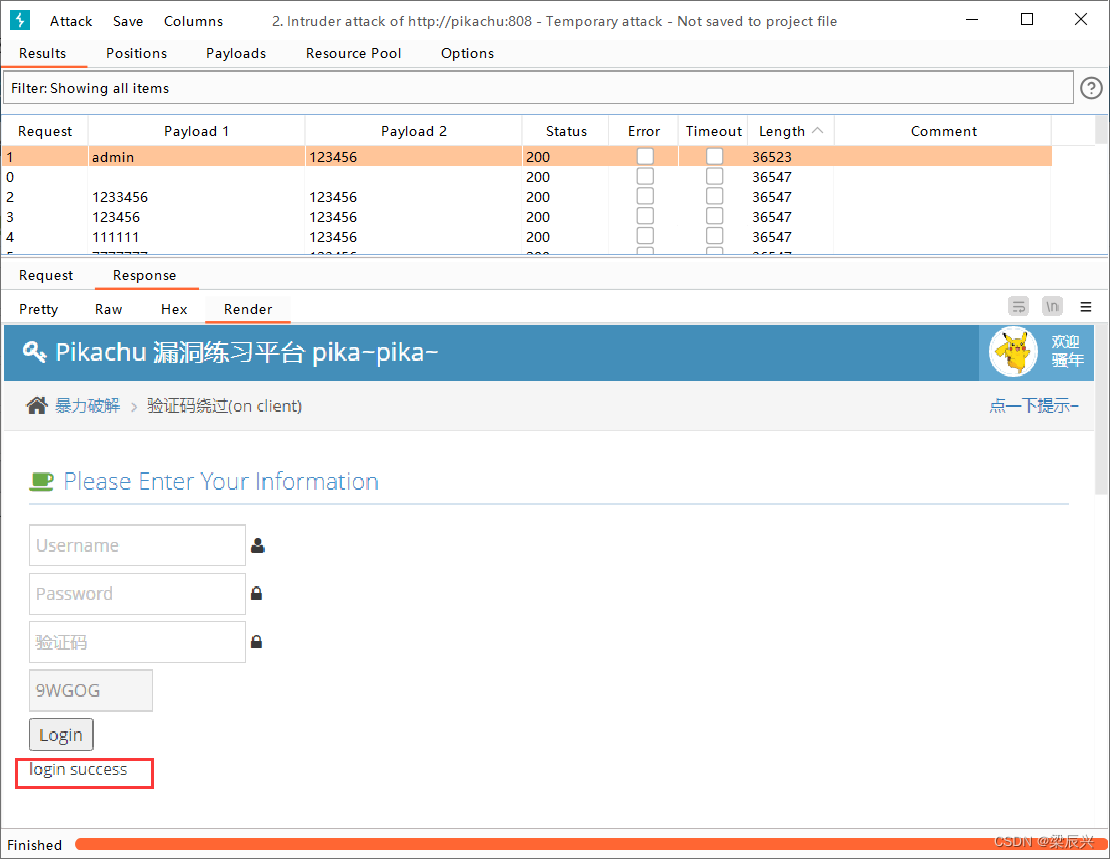Click the Burp Suite lightning logo icon
The width and height of the screenshot is (1110, 859).
click(x=20, y=20)
